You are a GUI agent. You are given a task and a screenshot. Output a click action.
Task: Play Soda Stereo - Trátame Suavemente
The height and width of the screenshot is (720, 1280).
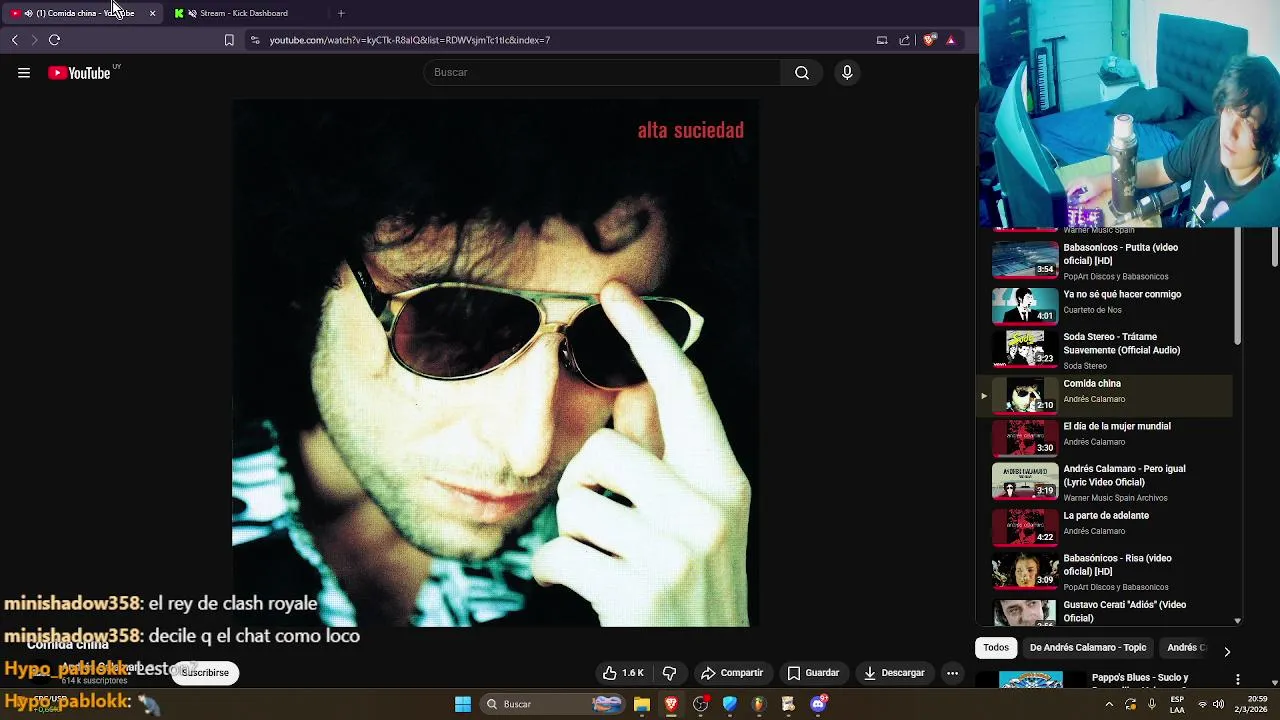click(x=1105, y=350)
